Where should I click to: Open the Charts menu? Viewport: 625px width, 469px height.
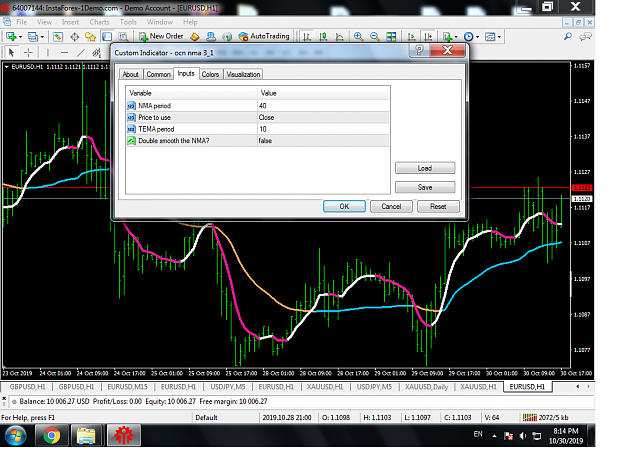(x=99, y=22)
